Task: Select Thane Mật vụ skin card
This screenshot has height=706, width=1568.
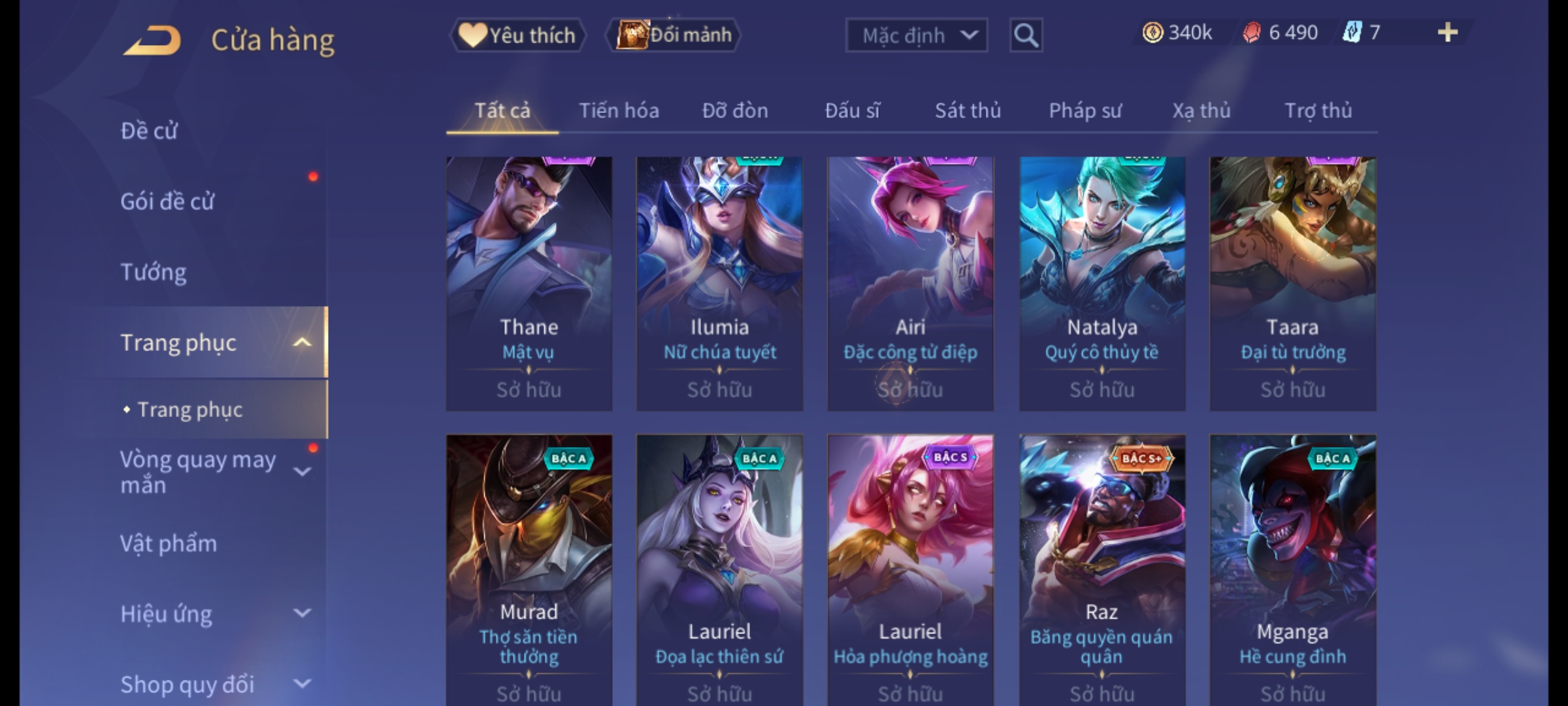Action: tap(529, 284)
